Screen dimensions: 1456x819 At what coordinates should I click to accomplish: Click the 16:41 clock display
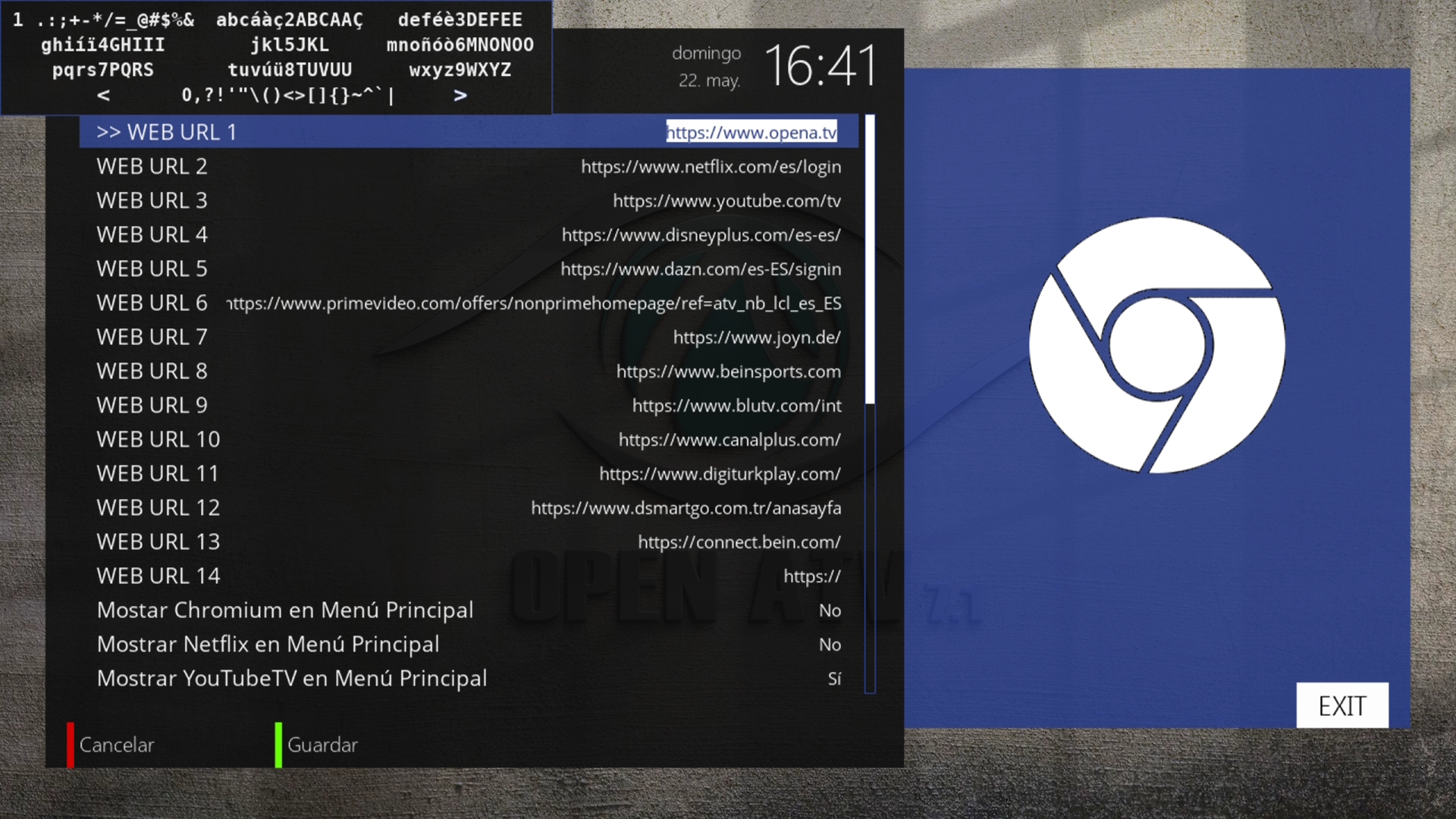coord(820,66)
